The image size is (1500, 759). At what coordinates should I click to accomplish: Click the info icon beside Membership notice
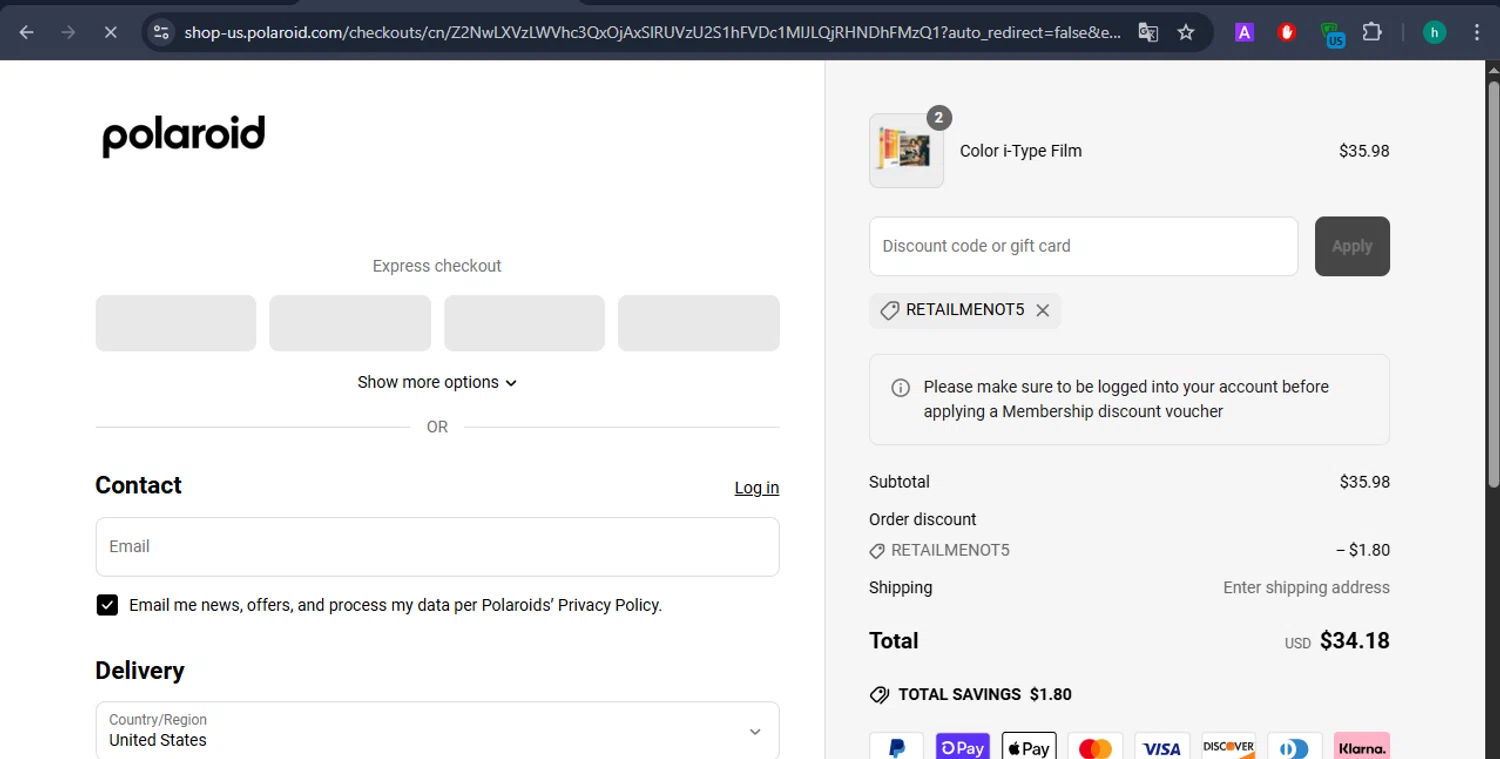coord(900,387)
